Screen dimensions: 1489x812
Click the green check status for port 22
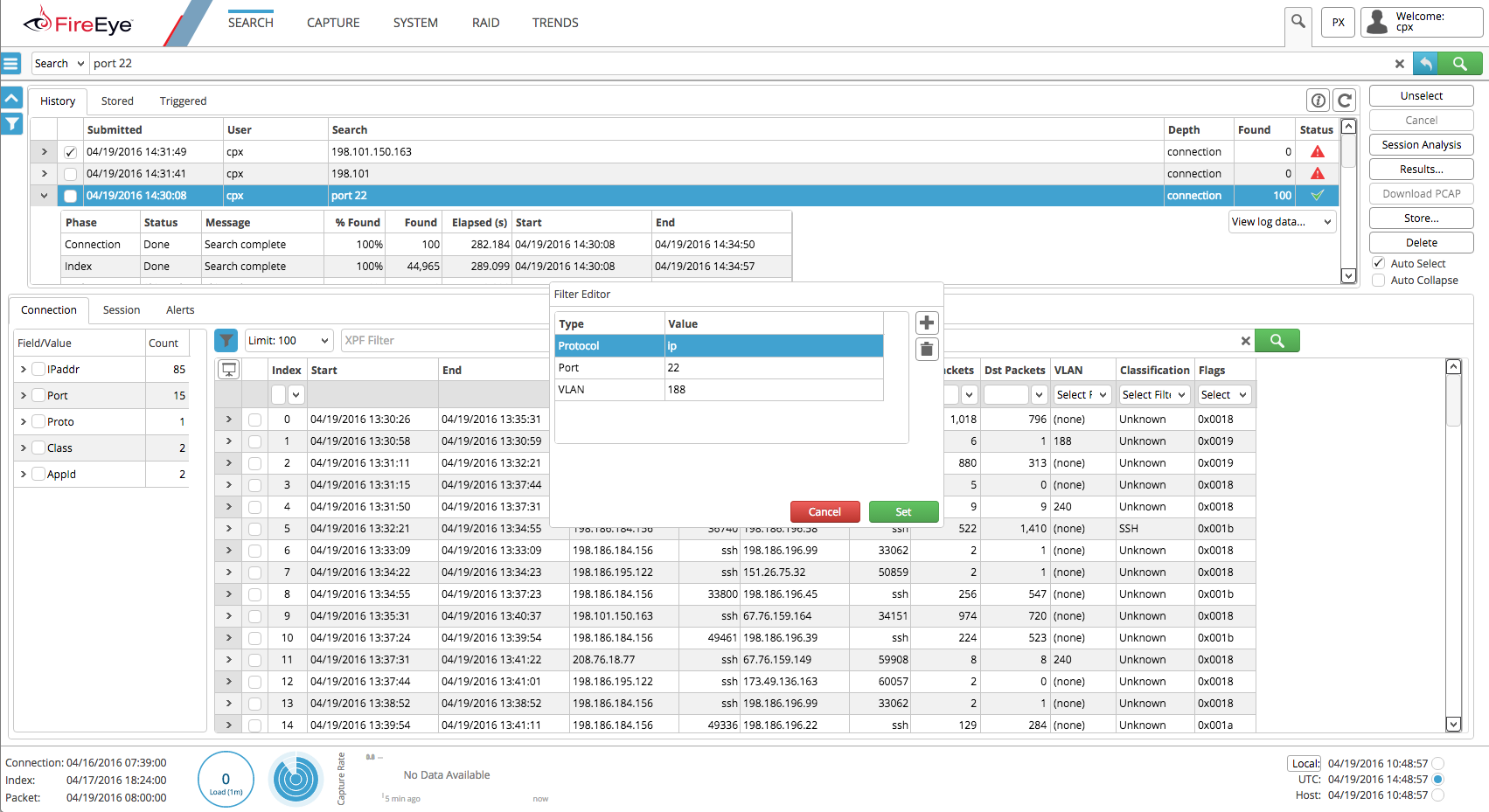click(x=1318, y=196)
